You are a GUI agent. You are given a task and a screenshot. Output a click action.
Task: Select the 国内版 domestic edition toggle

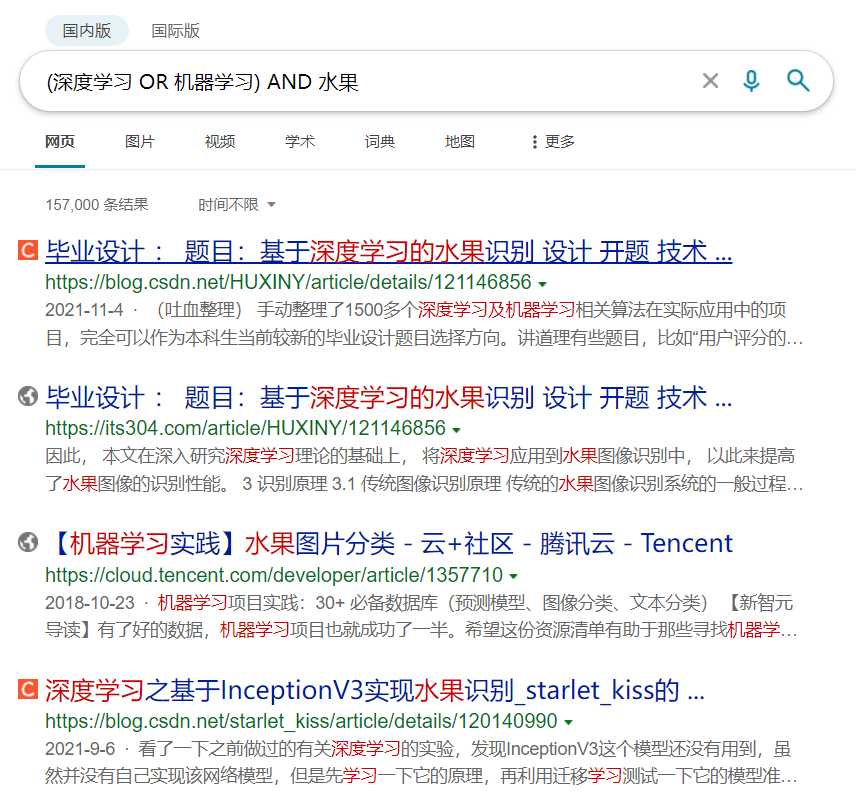coord(87,31)
